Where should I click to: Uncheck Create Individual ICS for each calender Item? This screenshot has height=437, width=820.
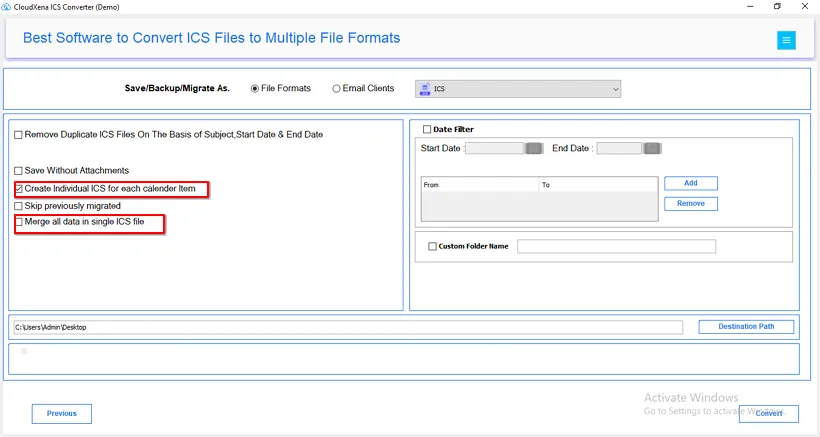[18, 189]
